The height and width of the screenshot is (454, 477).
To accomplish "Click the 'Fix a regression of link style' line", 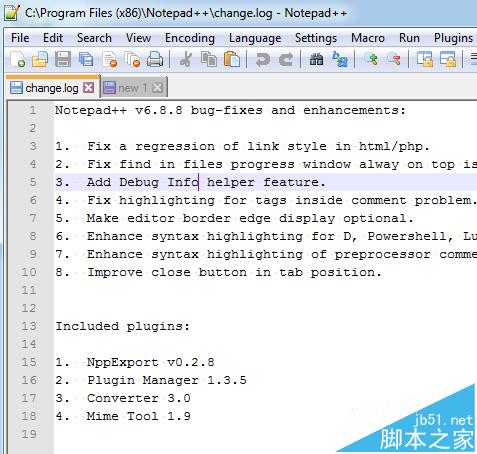I will (x=242, y=146).
